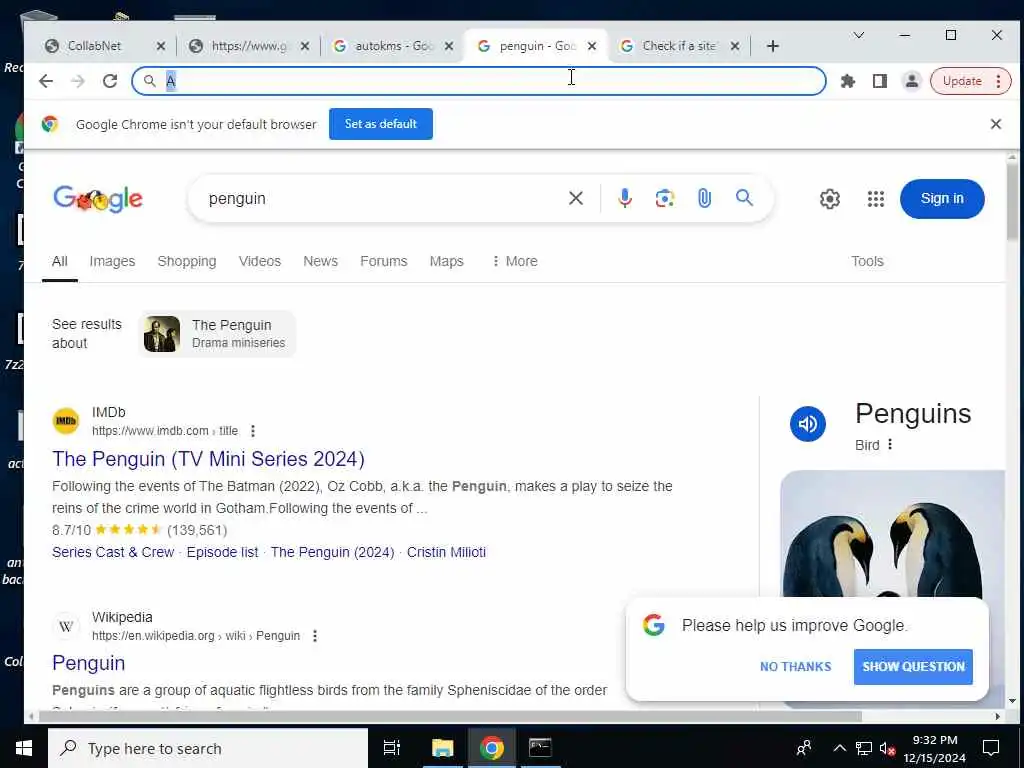Attach a file using the paperclip icon

[x=704, y=198]
